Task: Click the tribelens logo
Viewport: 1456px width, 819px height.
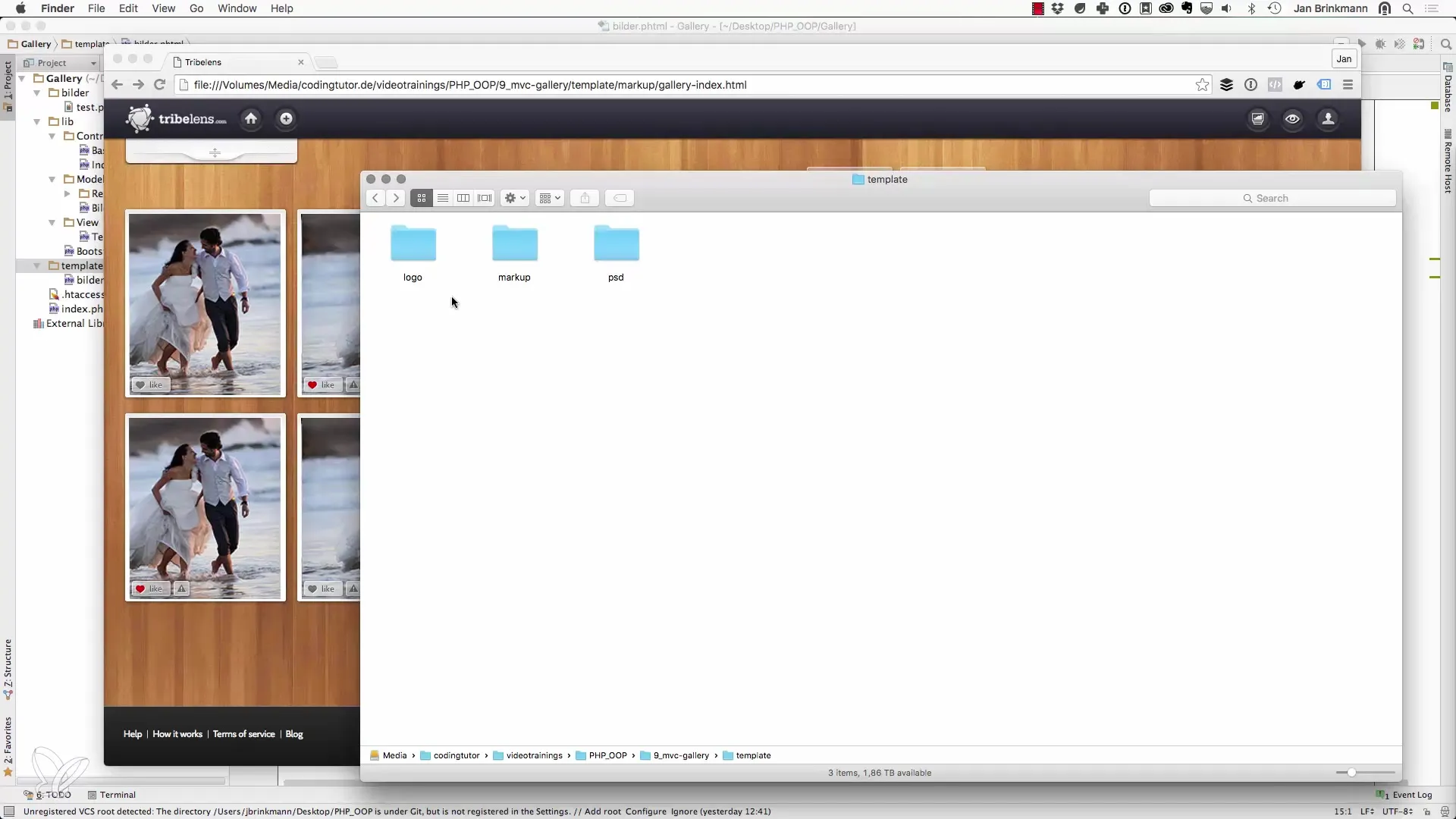Action: (x=176, y=119)
